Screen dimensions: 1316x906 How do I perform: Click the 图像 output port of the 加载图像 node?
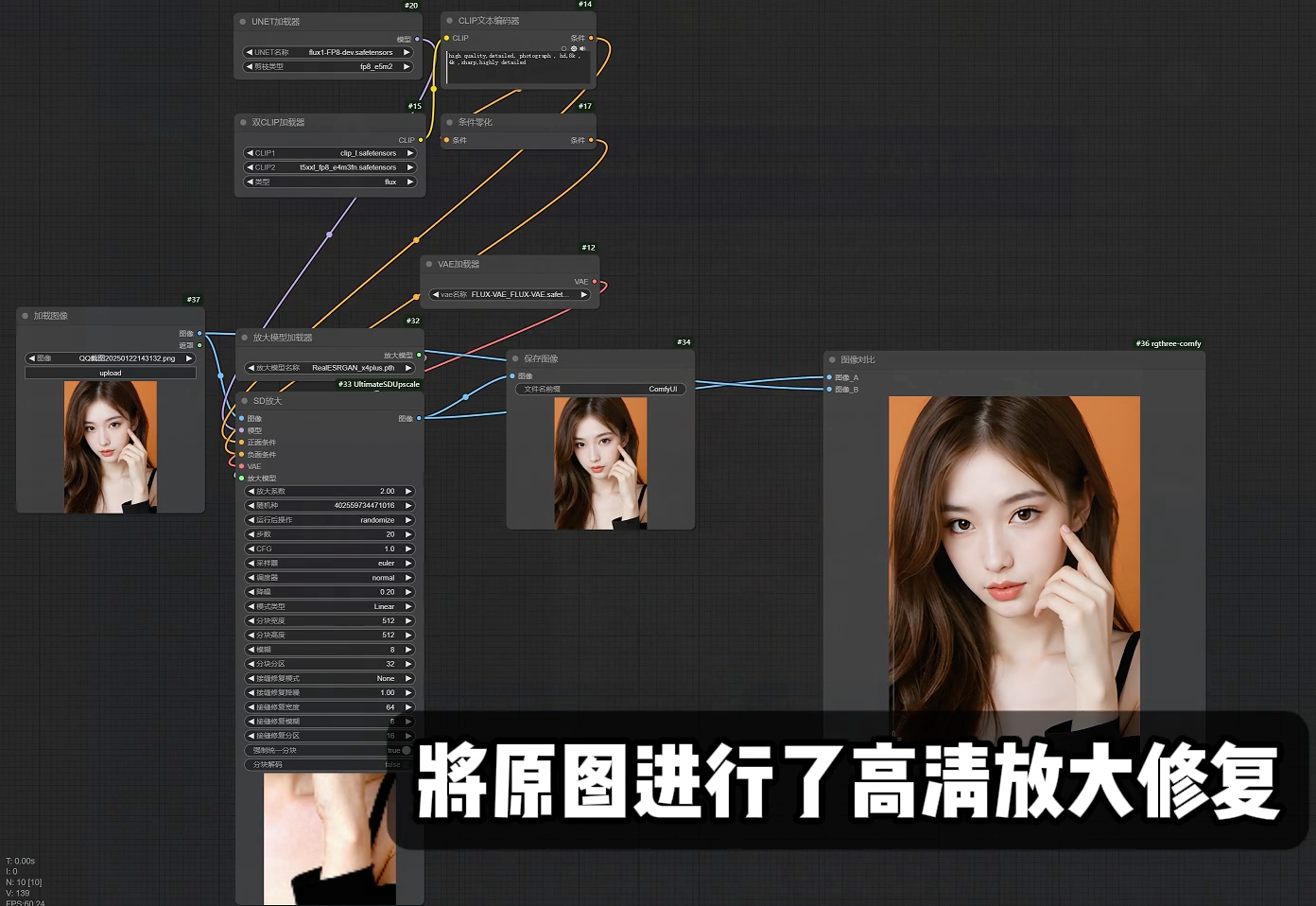pyautogui.click(x=199, y=334)
